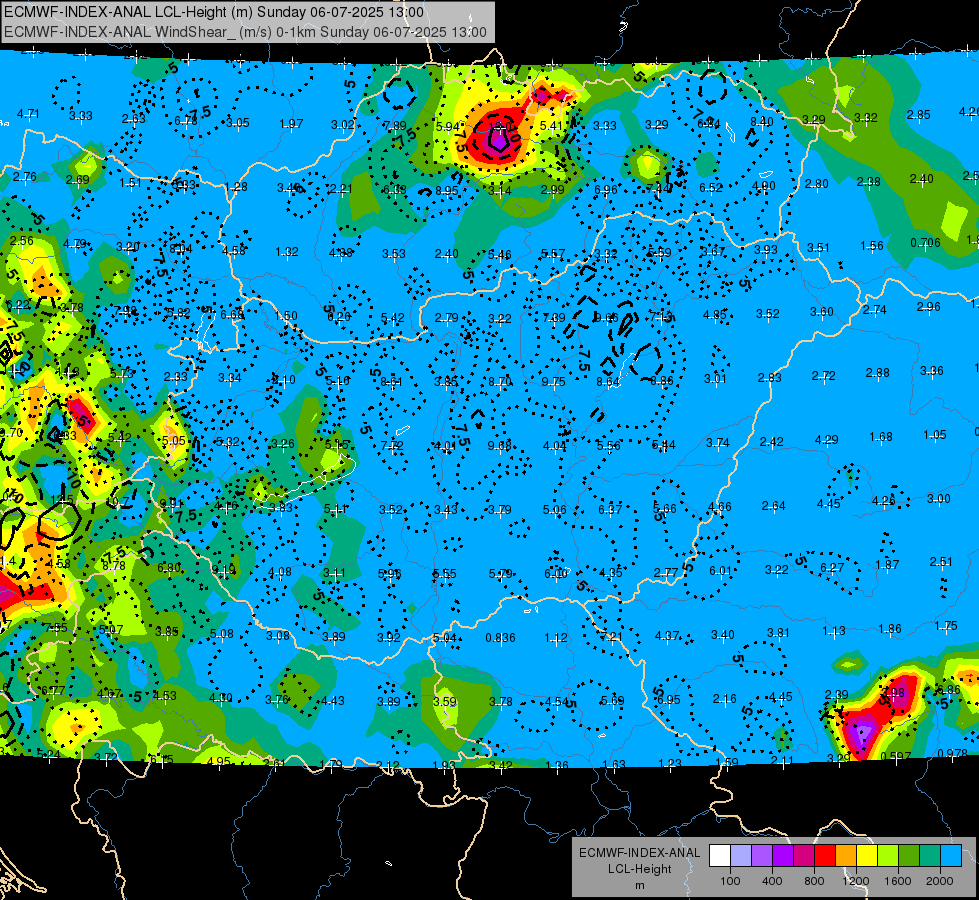Viewport: 979px width, 900px height.
Task: Click legend tick label "400"
Action: (x=772, y=881)
